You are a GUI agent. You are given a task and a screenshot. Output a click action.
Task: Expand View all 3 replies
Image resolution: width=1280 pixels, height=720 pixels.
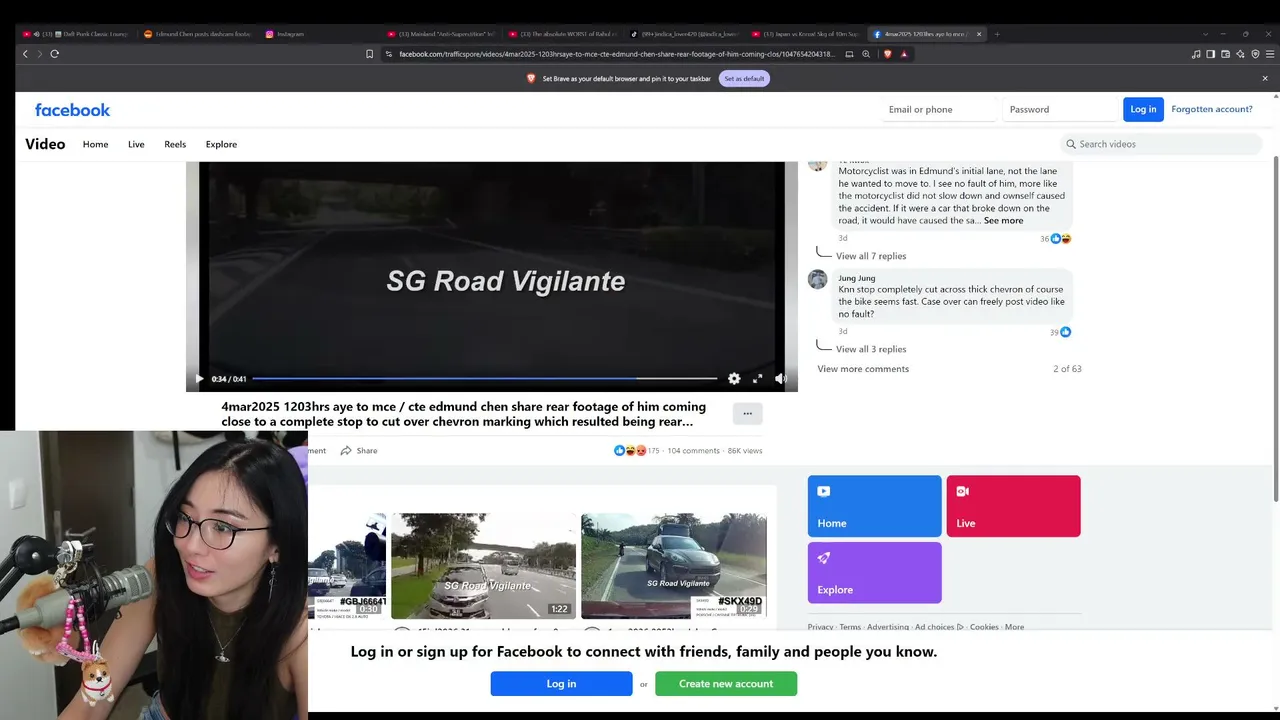(x=871, y=349)
